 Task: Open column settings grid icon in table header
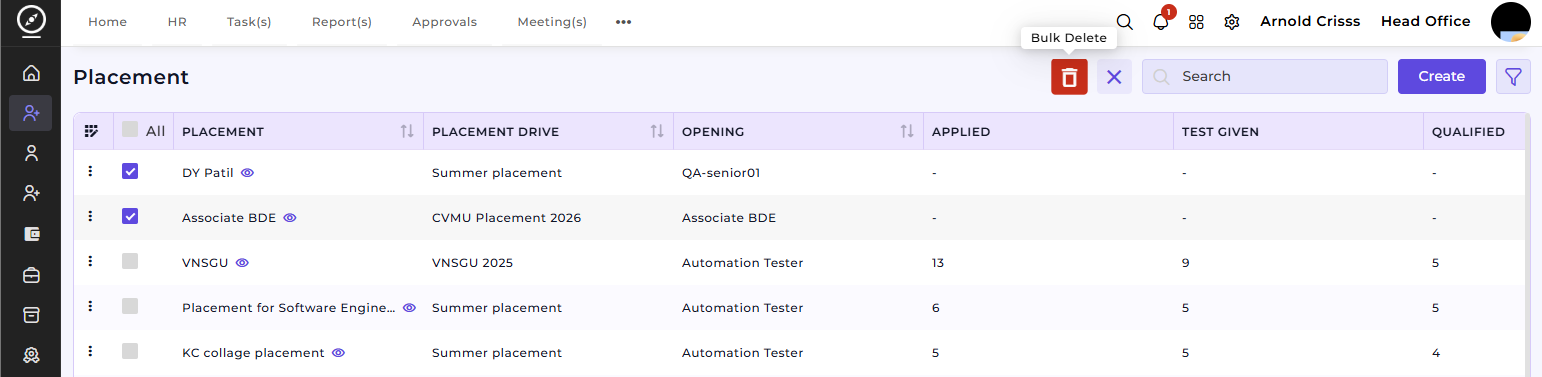pos(92,131)
